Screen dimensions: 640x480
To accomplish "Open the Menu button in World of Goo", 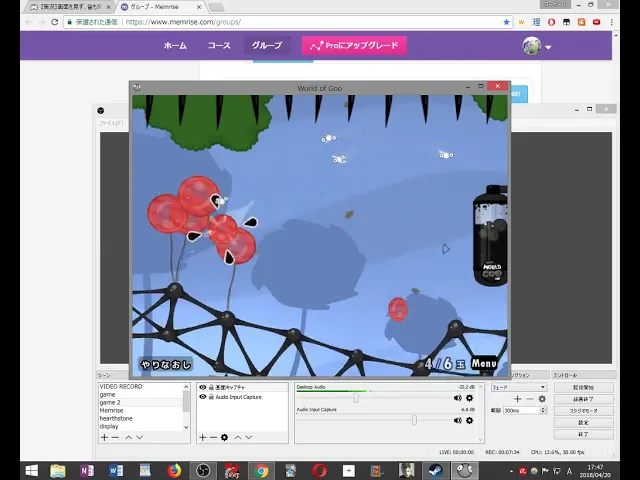I will click(484, 363).
